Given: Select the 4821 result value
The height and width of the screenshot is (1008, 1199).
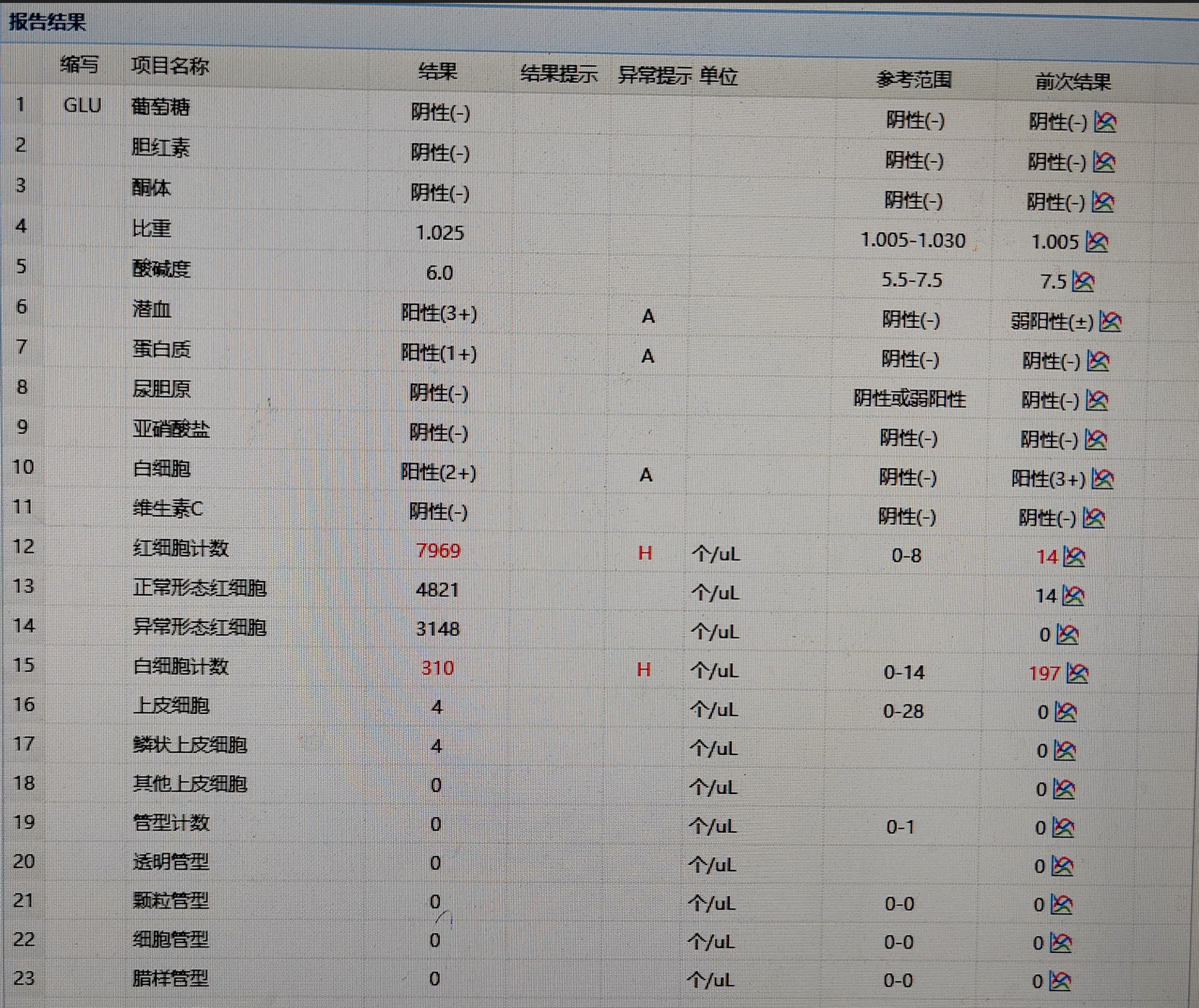Looking at the screenshot, I should tap(437, 590).
